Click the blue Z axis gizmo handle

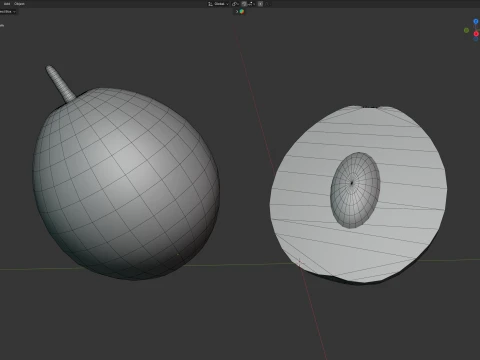point(476,21)
